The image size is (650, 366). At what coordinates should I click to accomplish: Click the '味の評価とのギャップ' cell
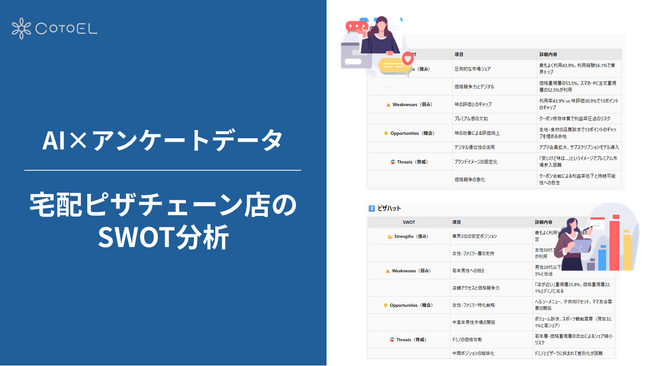pos(474,104)
